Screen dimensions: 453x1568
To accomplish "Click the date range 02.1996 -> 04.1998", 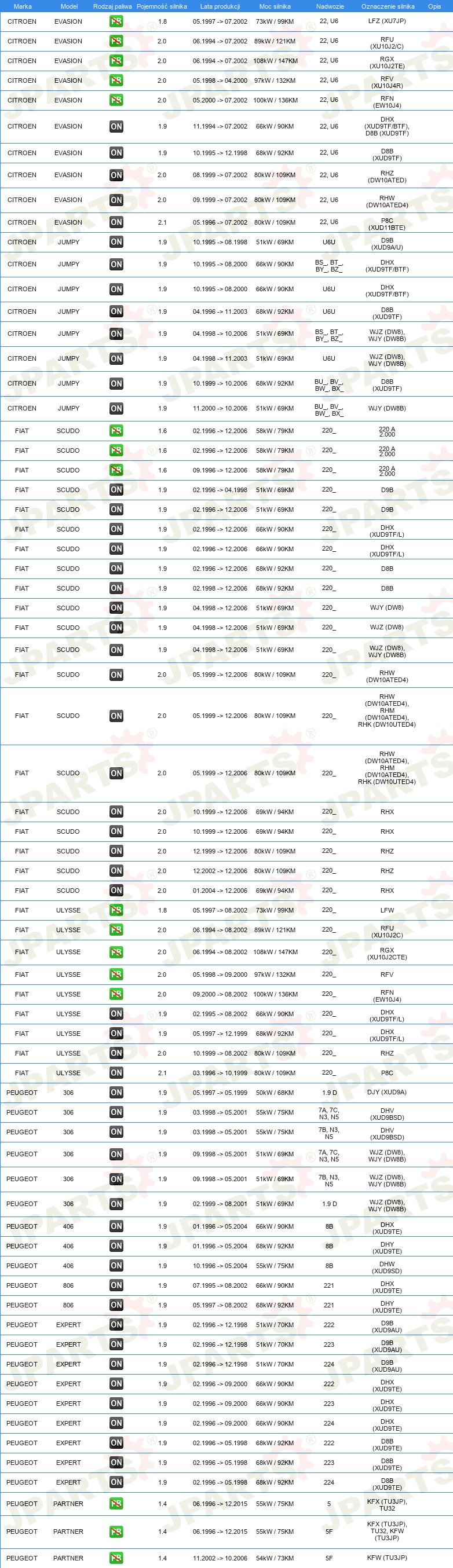I will coord(220,490).
